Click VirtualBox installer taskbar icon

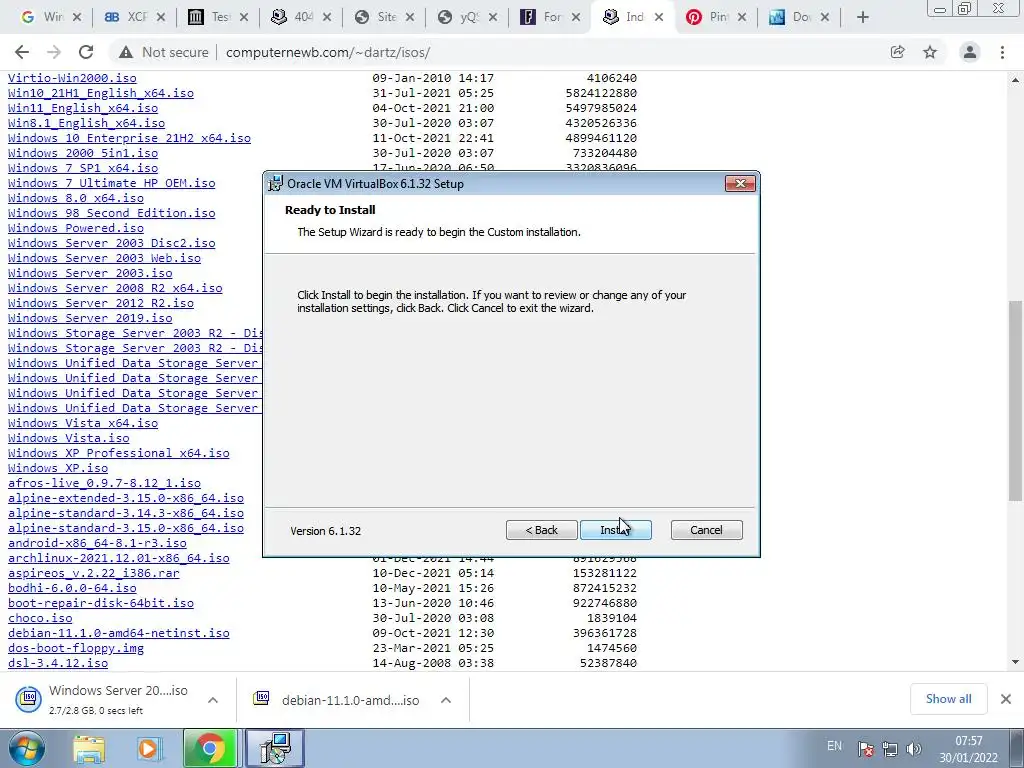274,749
